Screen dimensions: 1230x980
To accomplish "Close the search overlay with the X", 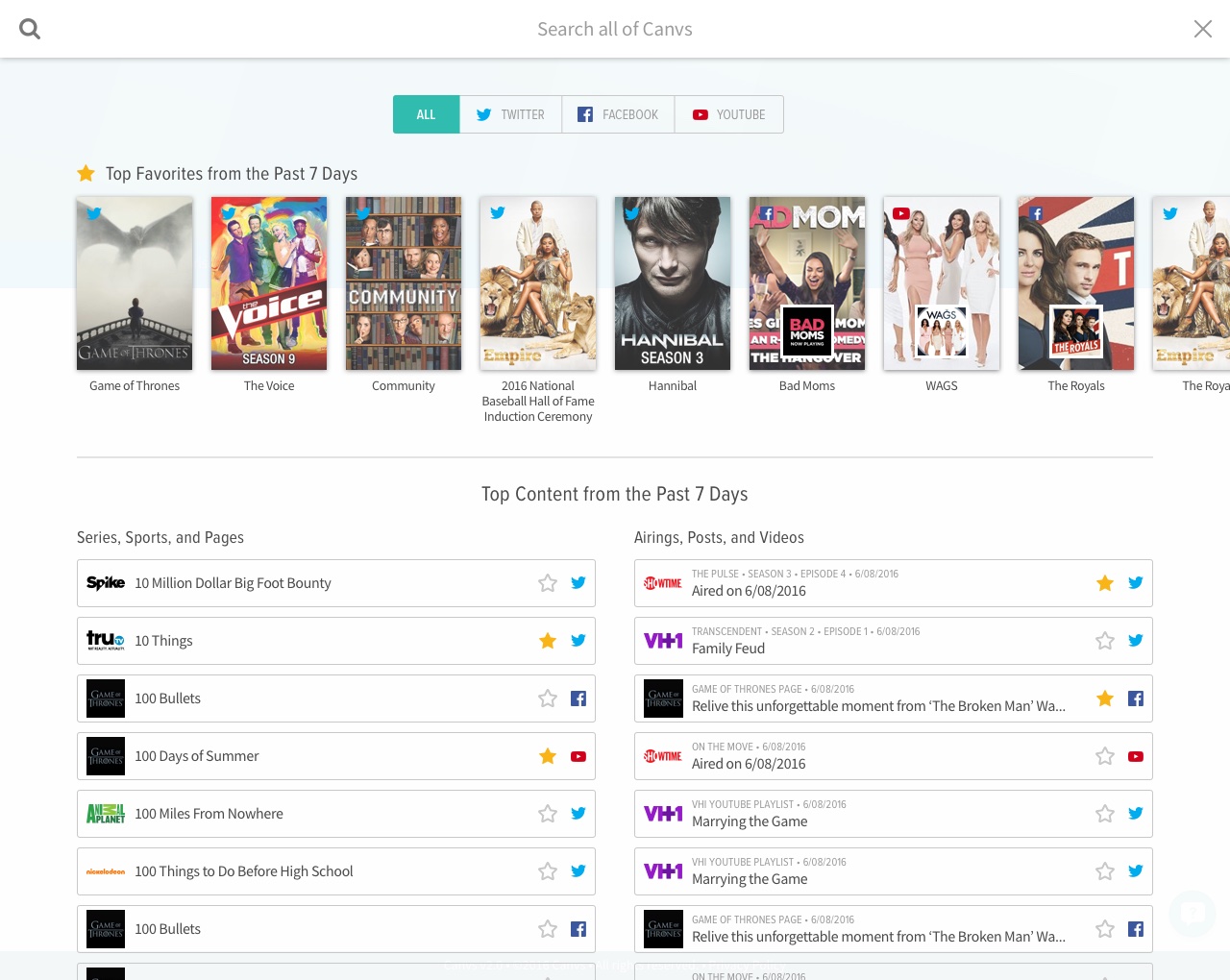I will click(x=1202, y=29).
